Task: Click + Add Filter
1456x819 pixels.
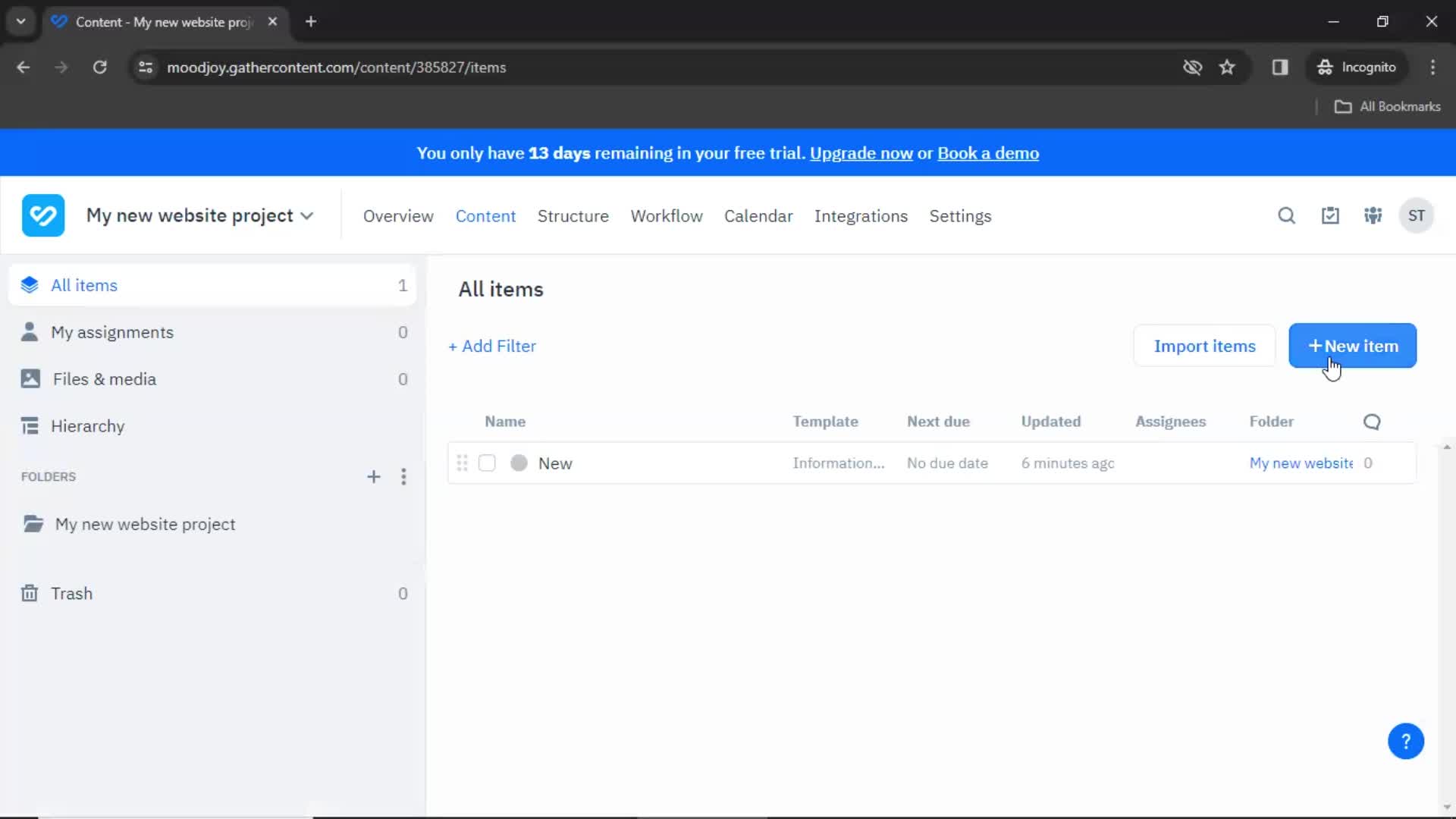Action: point(492,346)
